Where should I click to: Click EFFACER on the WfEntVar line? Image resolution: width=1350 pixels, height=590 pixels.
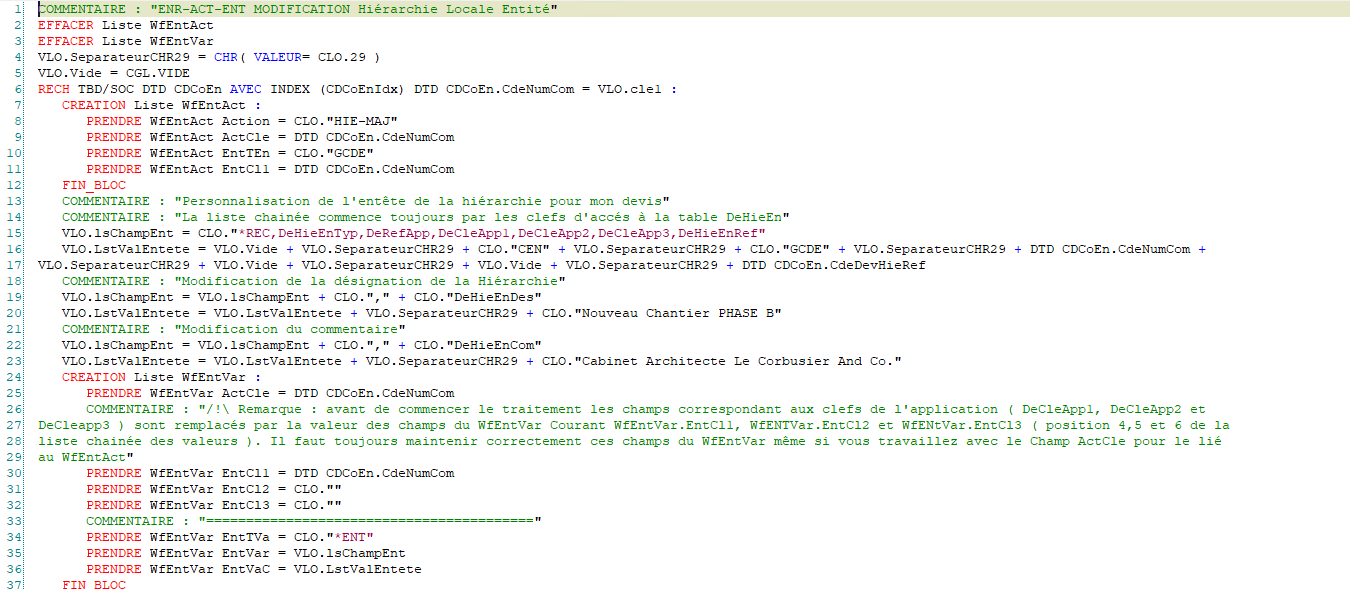tap(66, 41)
